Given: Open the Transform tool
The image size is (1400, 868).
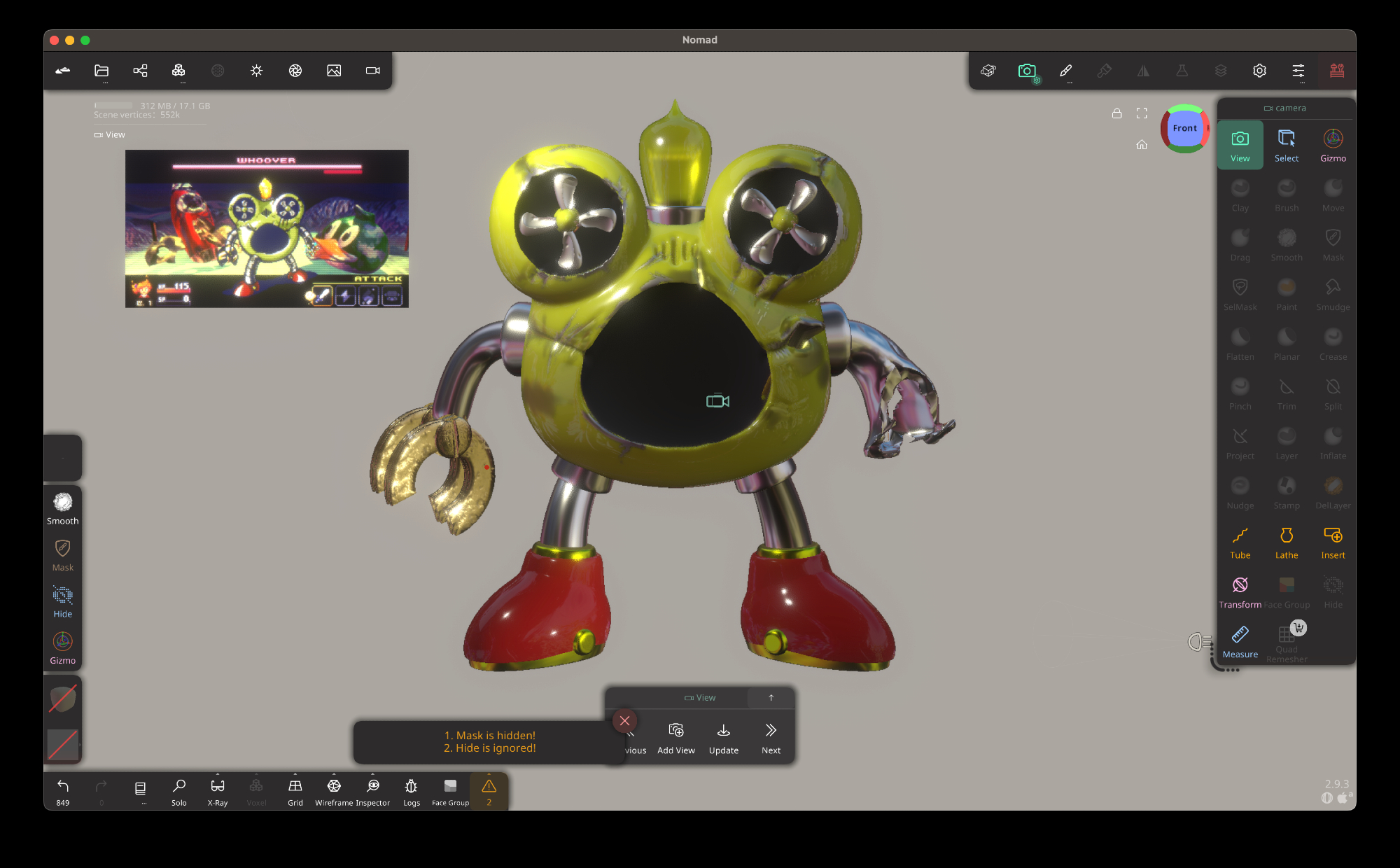Looking at the screenshot, I should click(x=1240, y=591).
